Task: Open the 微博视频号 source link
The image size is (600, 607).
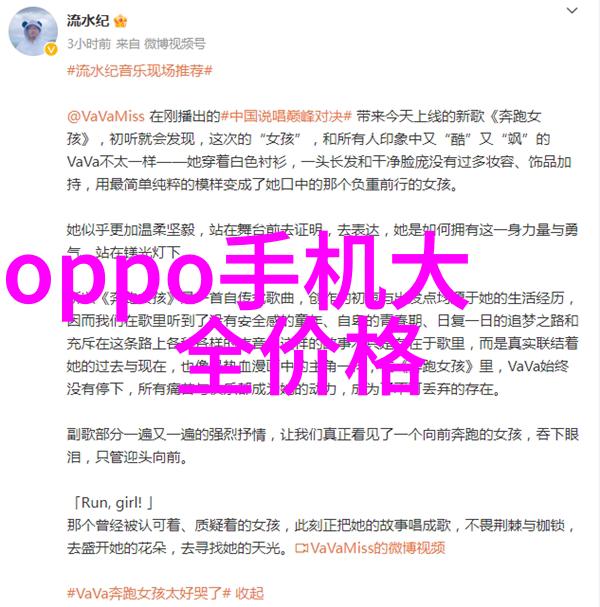Action: 175,44
